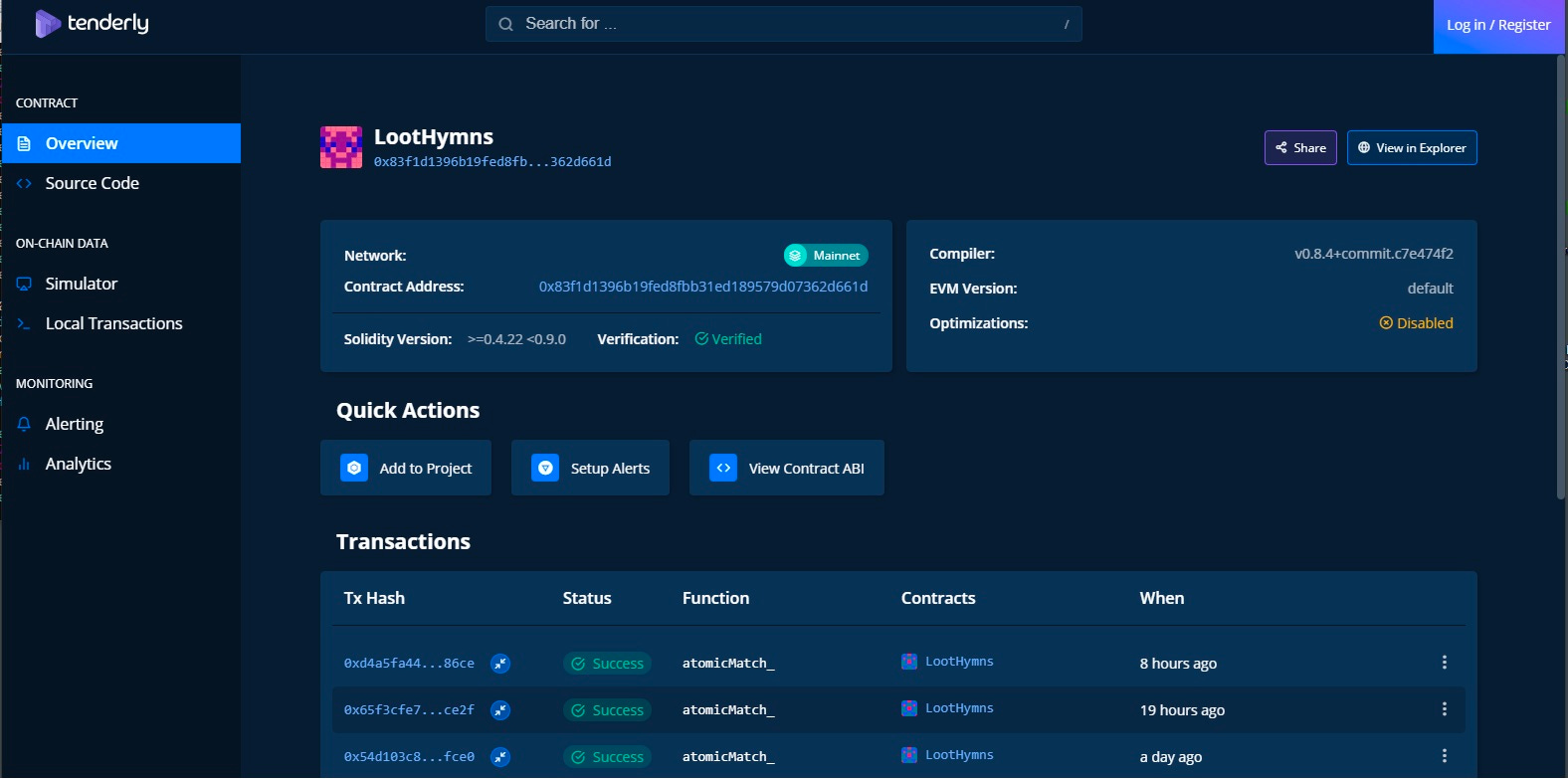Click the Status column header
This screenshot has width=1568, height=779.
tap(587, 598)
